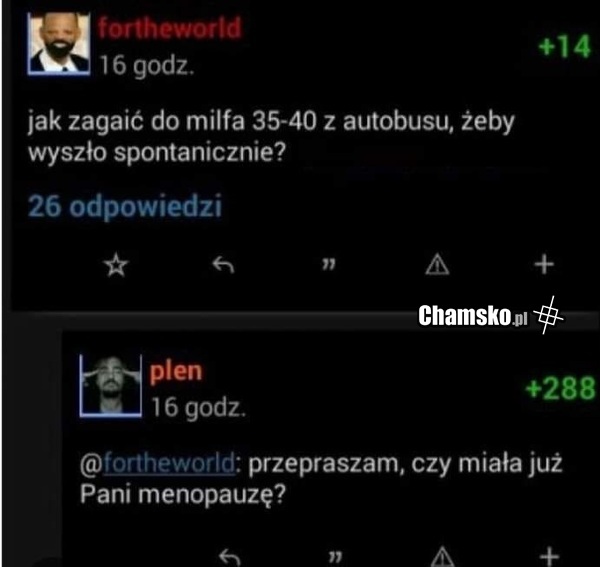Upvote plen's comment with plus icon
The width and height of the screenshot is (600, 567).
click(550, 557)
